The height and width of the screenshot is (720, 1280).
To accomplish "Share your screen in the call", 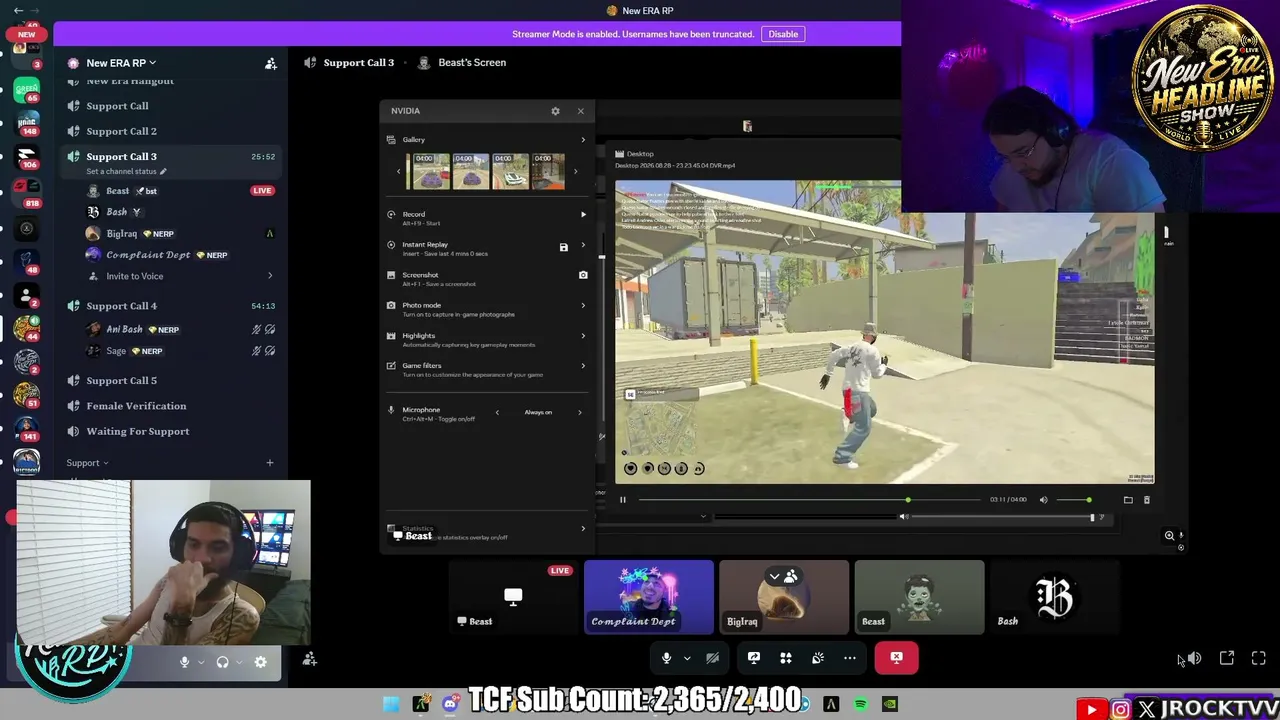I will pos(754,658).
